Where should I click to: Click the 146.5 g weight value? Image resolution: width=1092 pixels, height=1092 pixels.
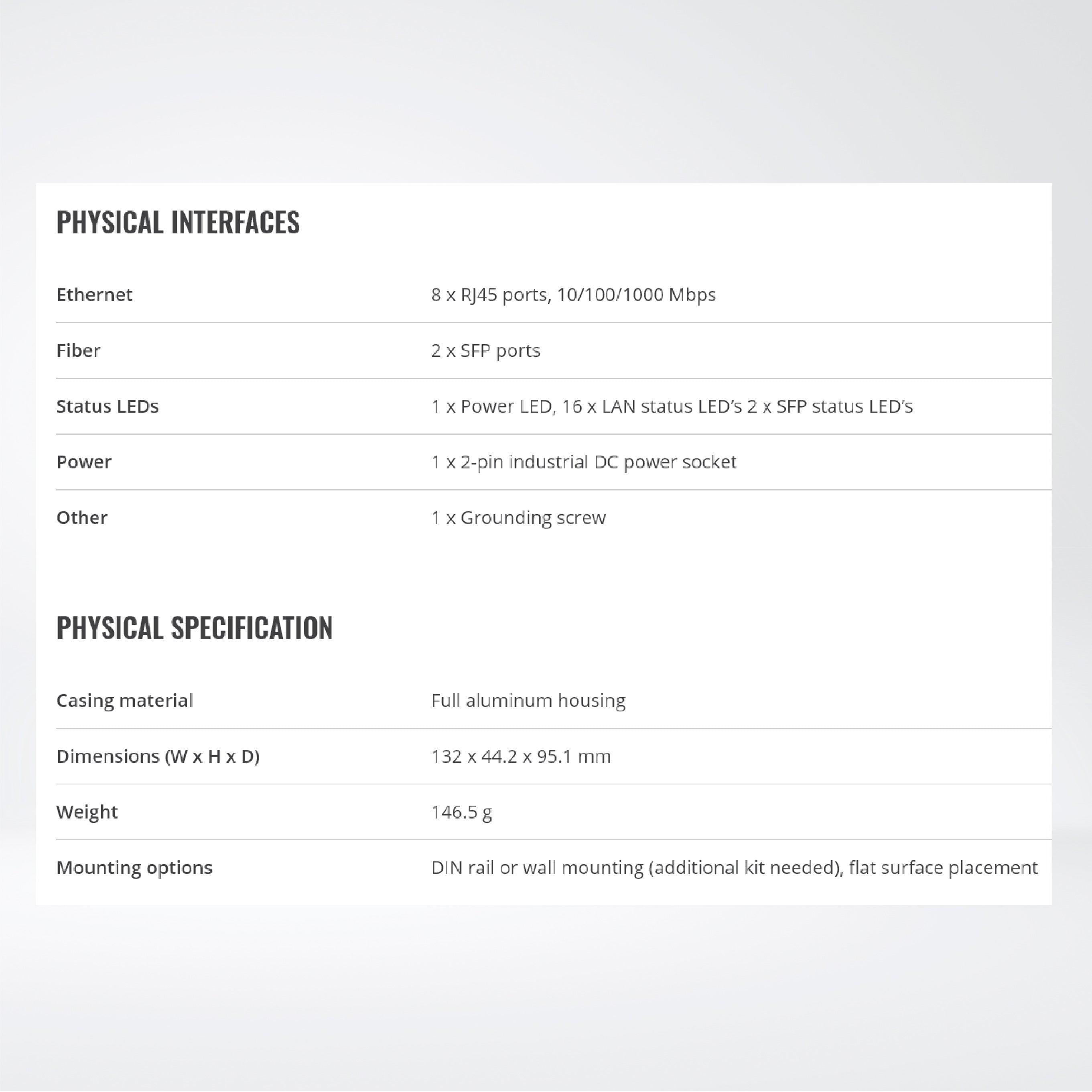coord(461,812)
